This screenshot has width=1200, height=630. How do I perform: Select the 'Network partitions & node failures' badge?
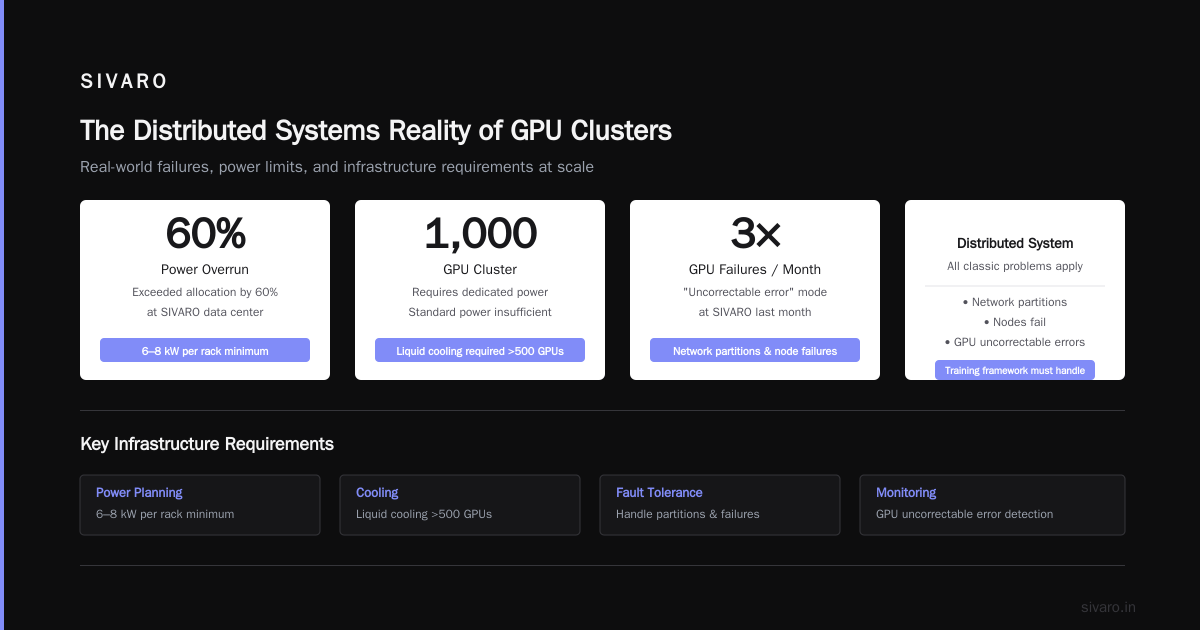click(x=755, y=350)
